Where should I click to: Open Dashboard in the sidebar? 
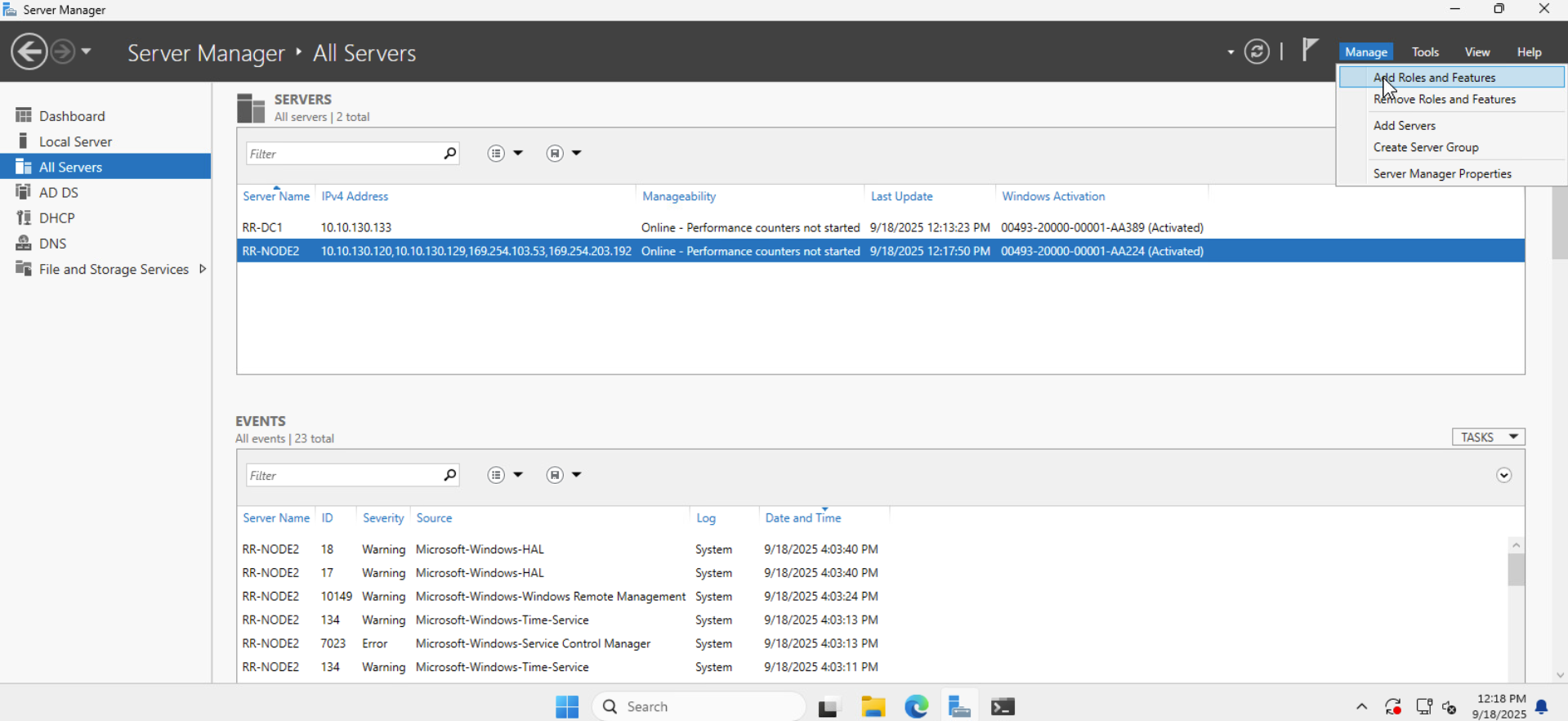[x=105, y=116]
